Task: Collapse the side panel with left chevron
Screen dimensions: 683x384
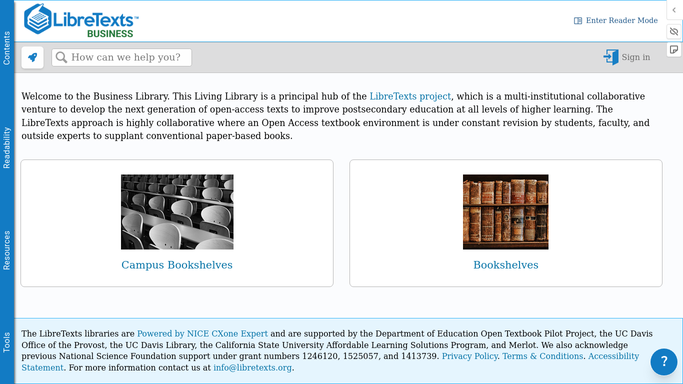Action: click(674, 10)
